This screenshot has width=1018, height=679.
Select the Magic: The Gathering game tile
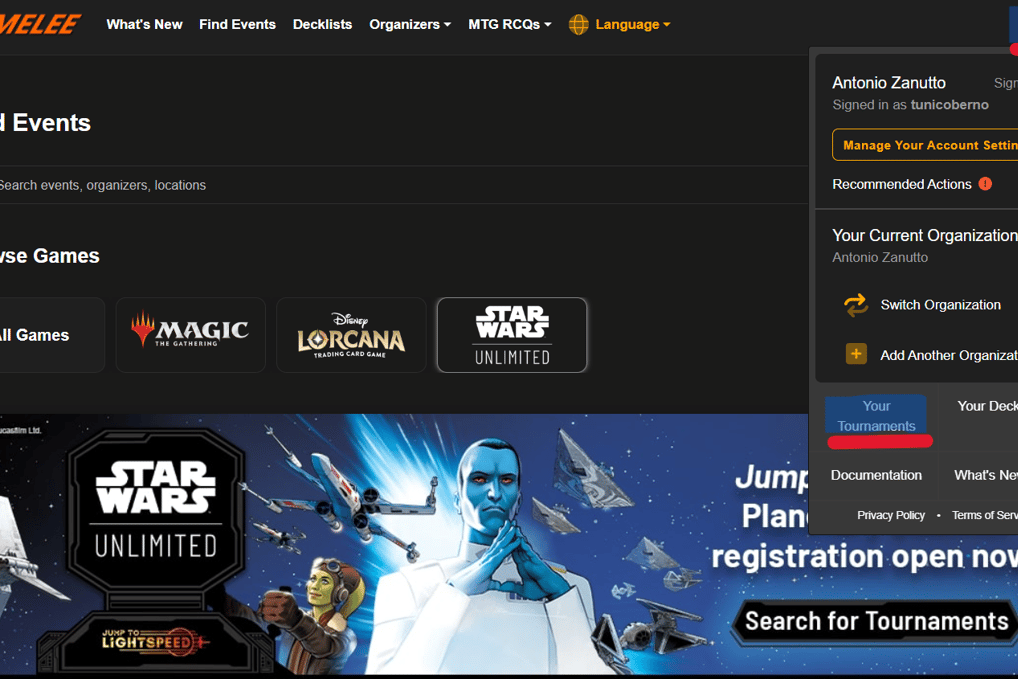pos(190,335)
